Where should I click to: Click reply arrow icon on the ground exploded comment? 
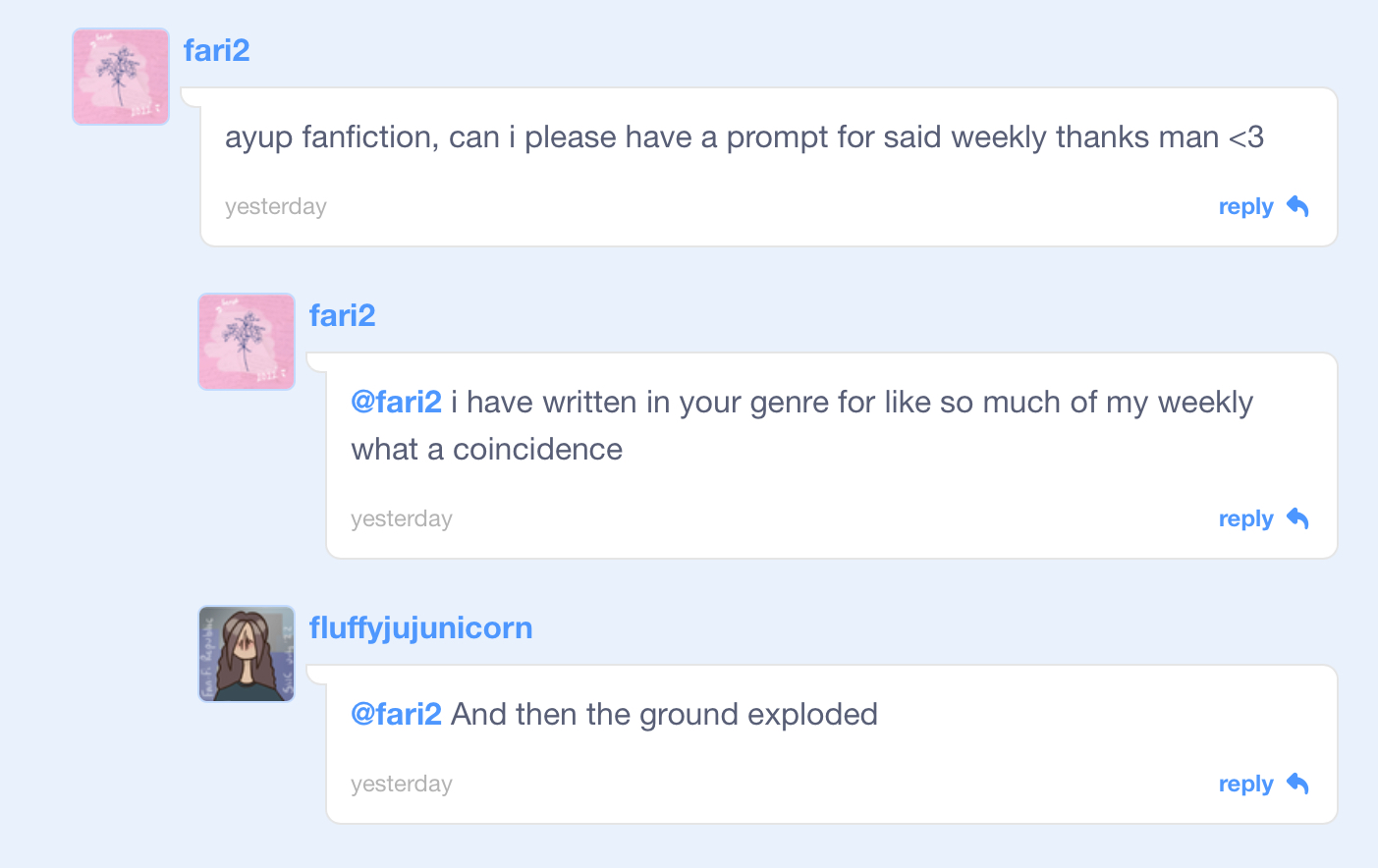1297,784
